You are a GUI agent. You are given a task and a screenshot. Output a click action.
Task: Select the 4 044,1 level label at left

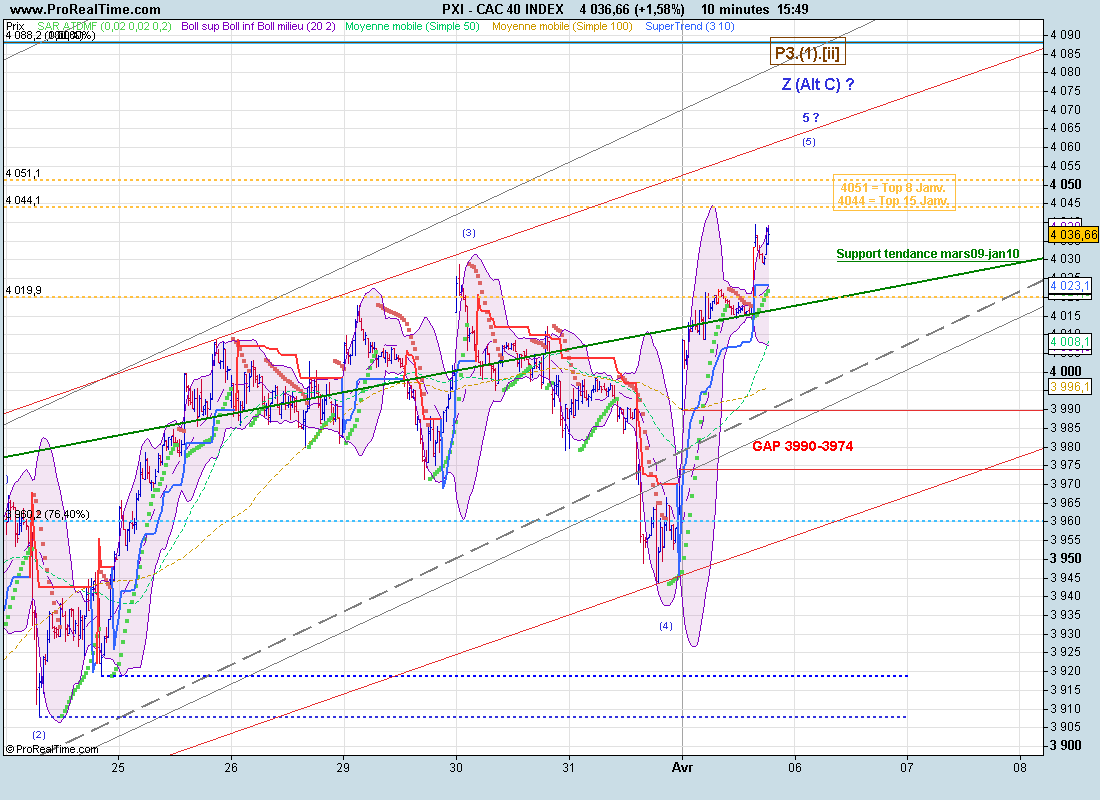click(x=23, y=200)
